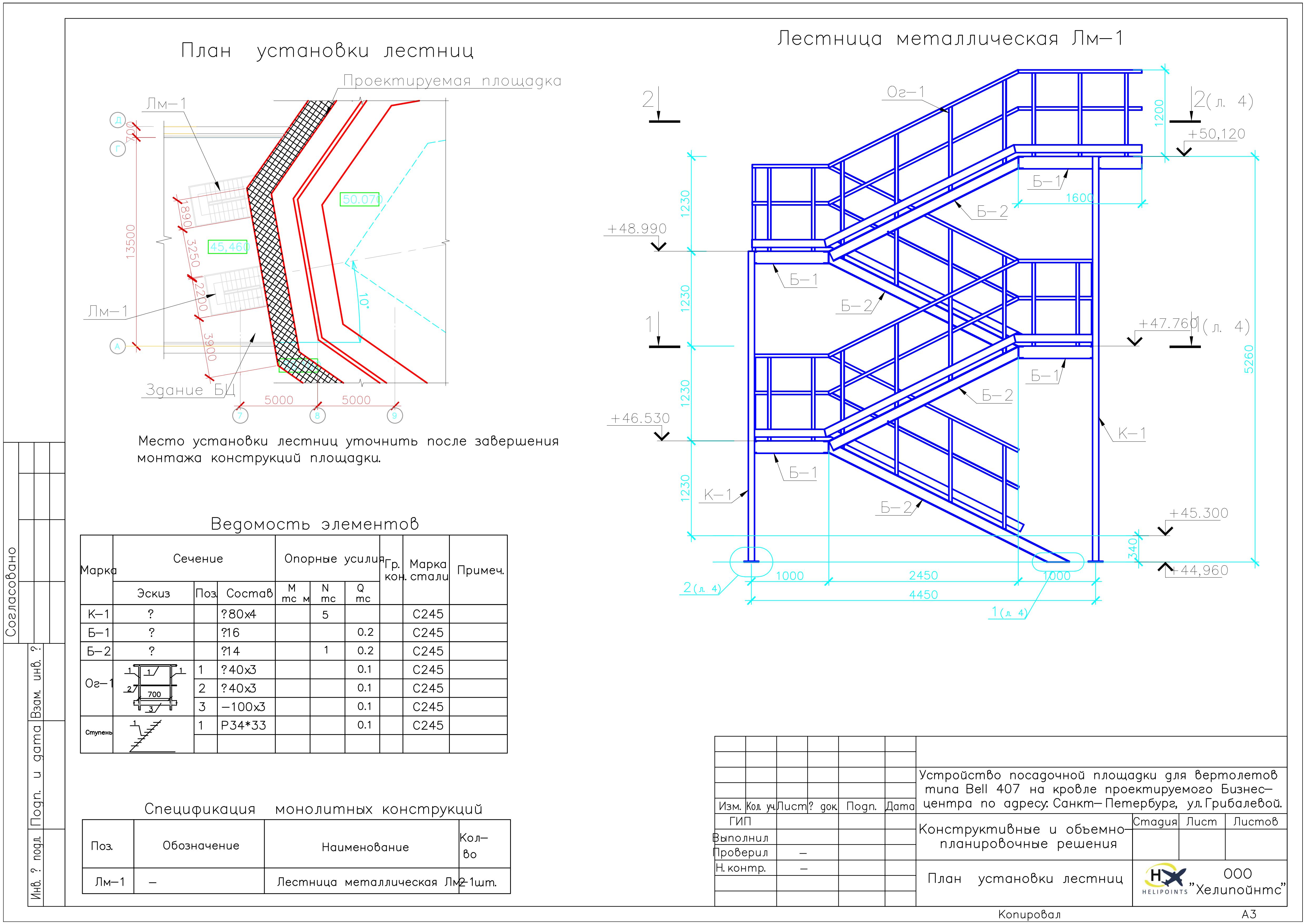Click the 'Н. контр.' row label

click(x=741, y=868)
